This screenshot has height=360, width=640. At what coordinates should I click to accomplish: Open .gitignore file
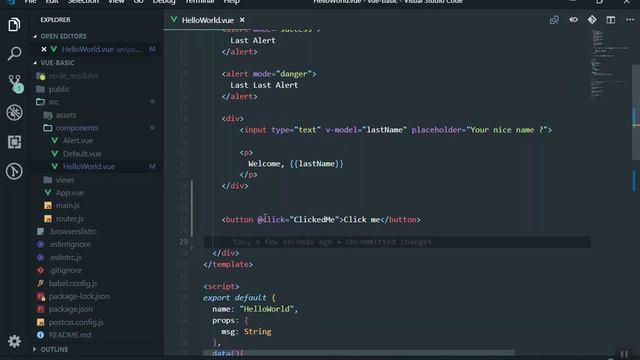tap(65, 270)
